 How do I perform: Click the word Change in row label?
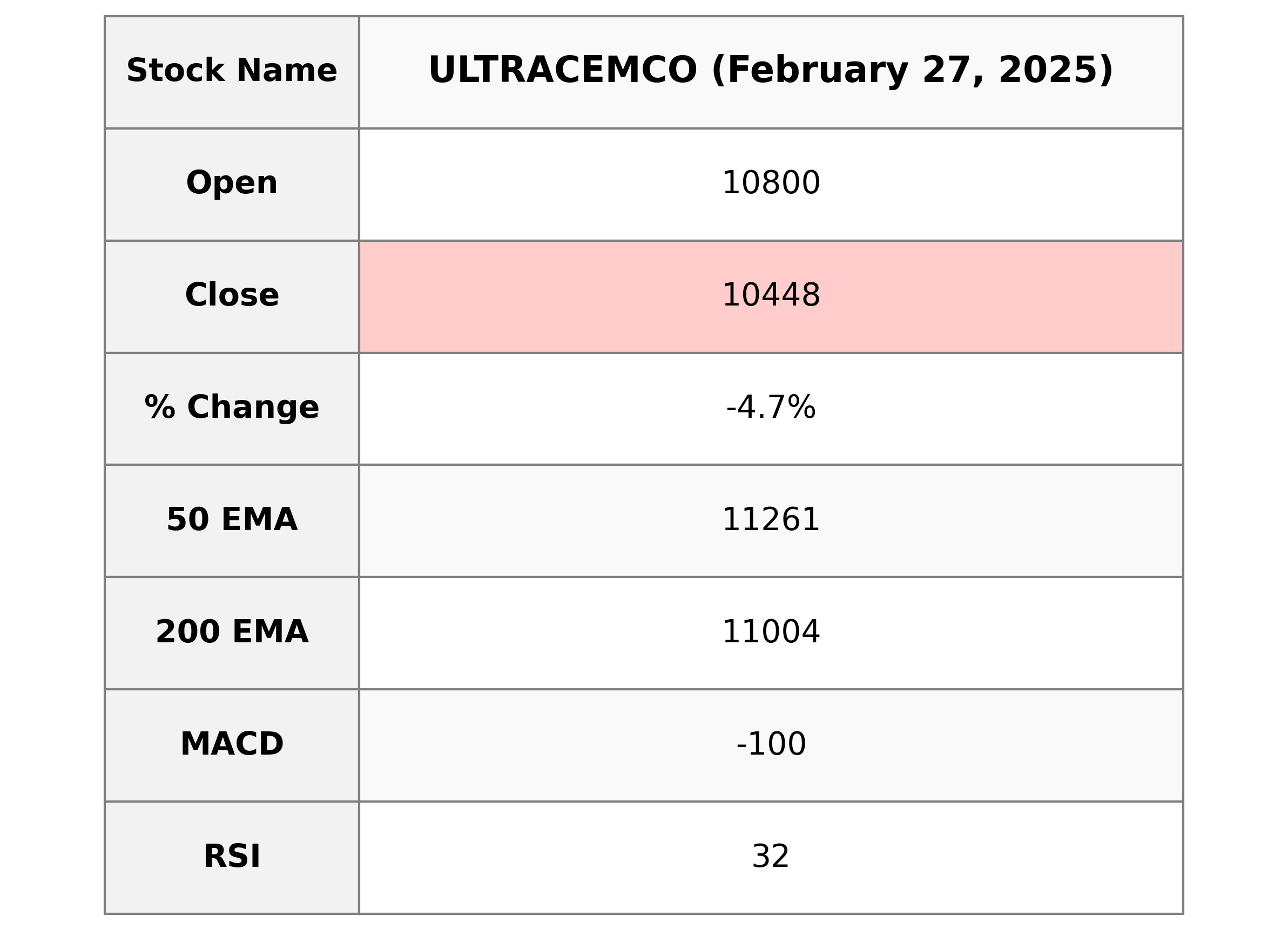[x=253, y=408]
